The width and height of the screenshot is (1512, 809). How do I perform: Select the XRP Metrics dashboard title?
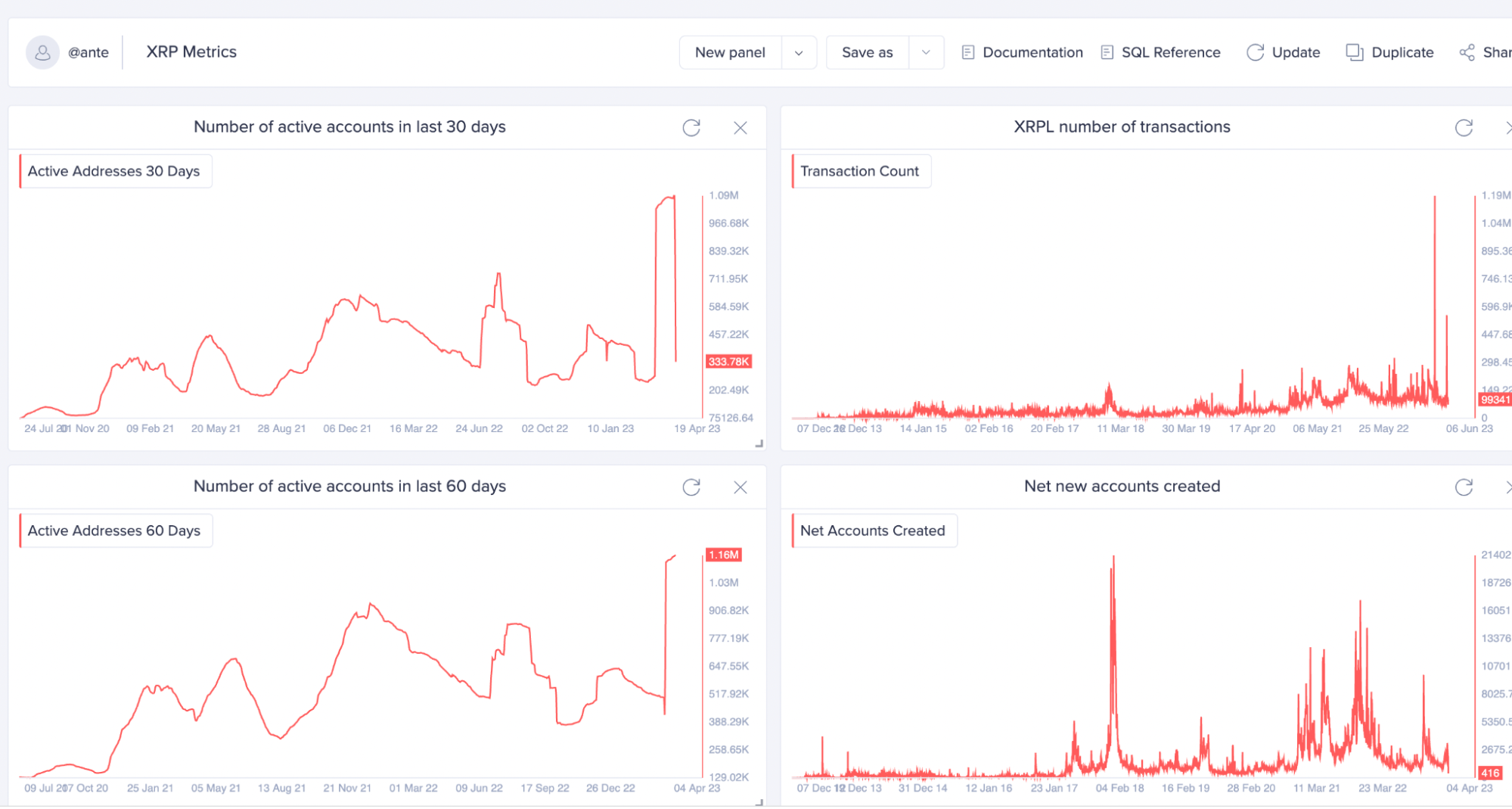click(x=191, y=51)
